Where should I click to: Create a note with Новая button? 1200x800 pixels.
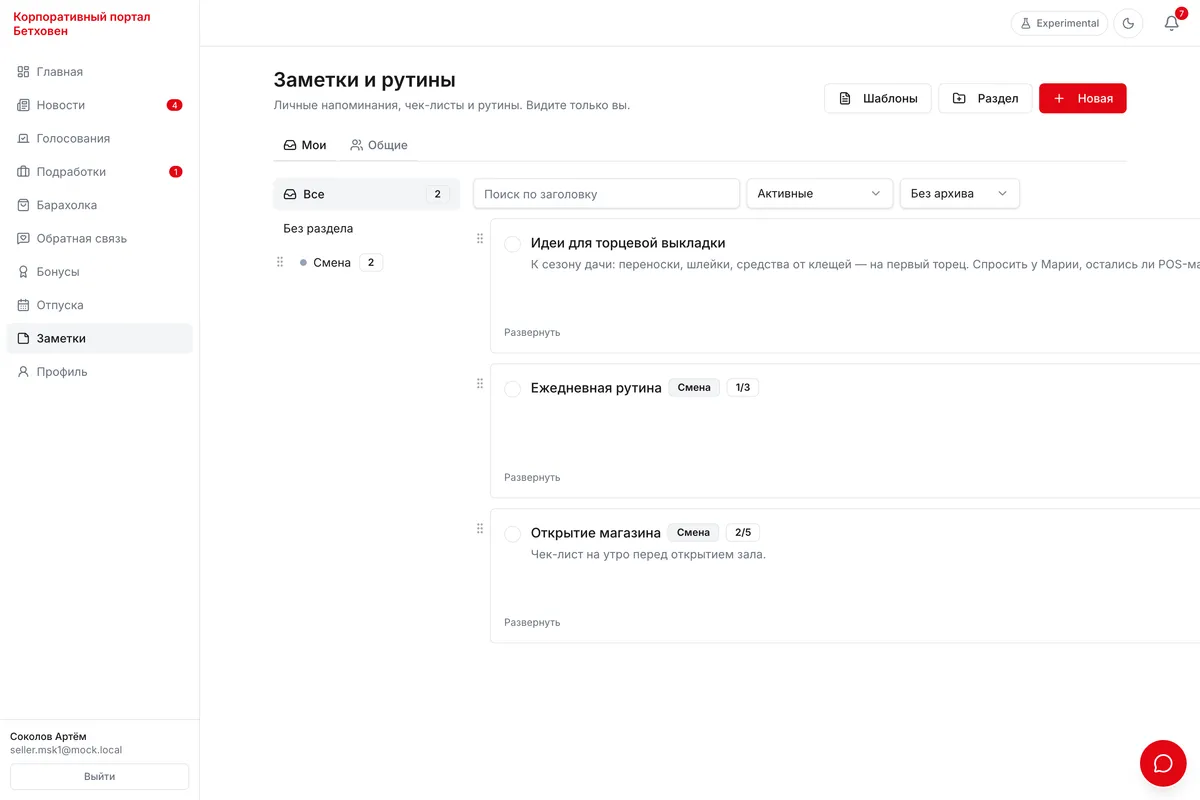pyautogui.click(x=1083, y=98)
